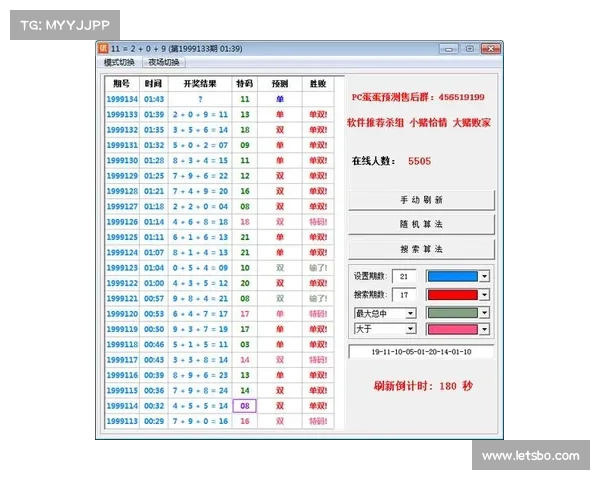Viewport: 600px width, 480px height.
Task: Select the blue color swatch
Action: pyautogui.click(x=453, y=276)
